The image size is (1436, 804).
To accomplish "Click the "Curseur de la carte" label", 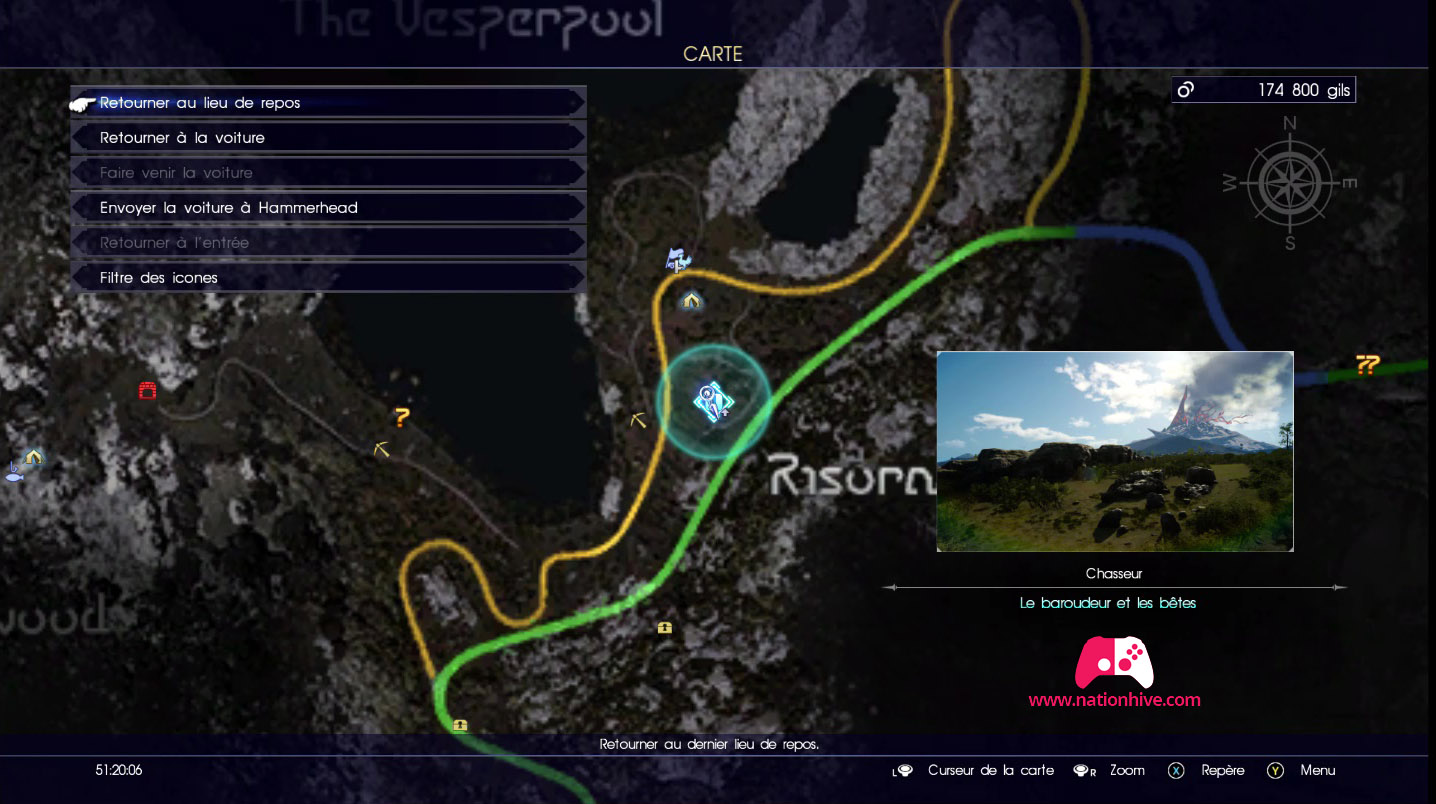I will click(x=991, y=771).
